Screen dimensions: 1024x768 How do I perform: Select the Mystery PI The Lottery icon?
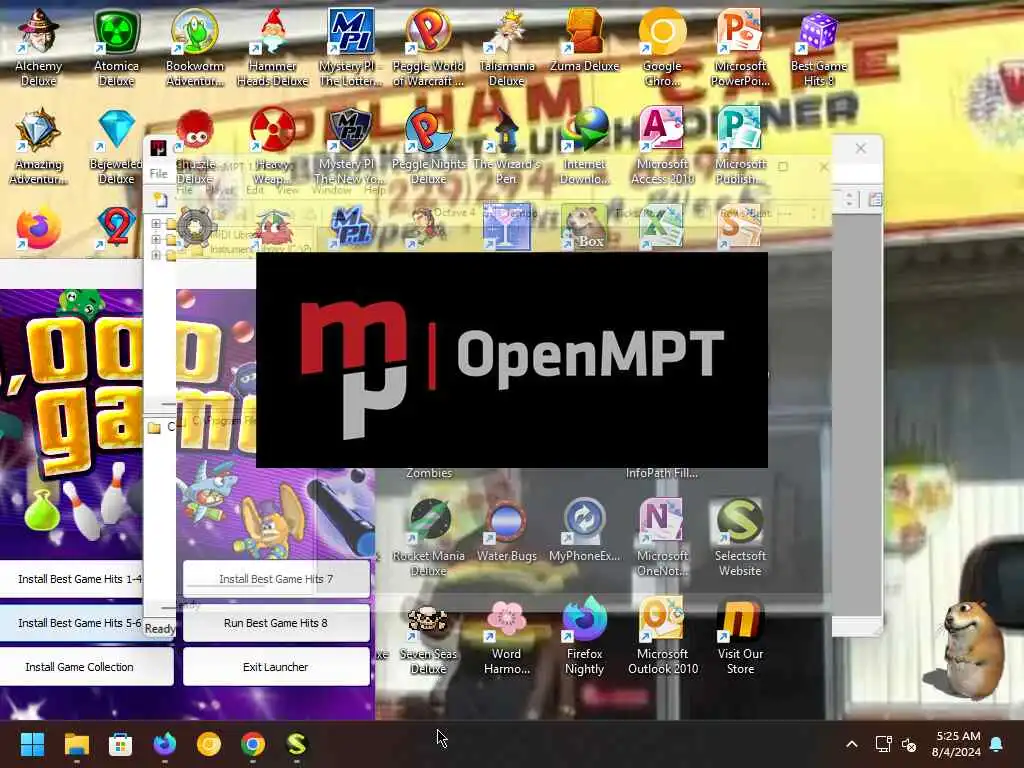351,47
